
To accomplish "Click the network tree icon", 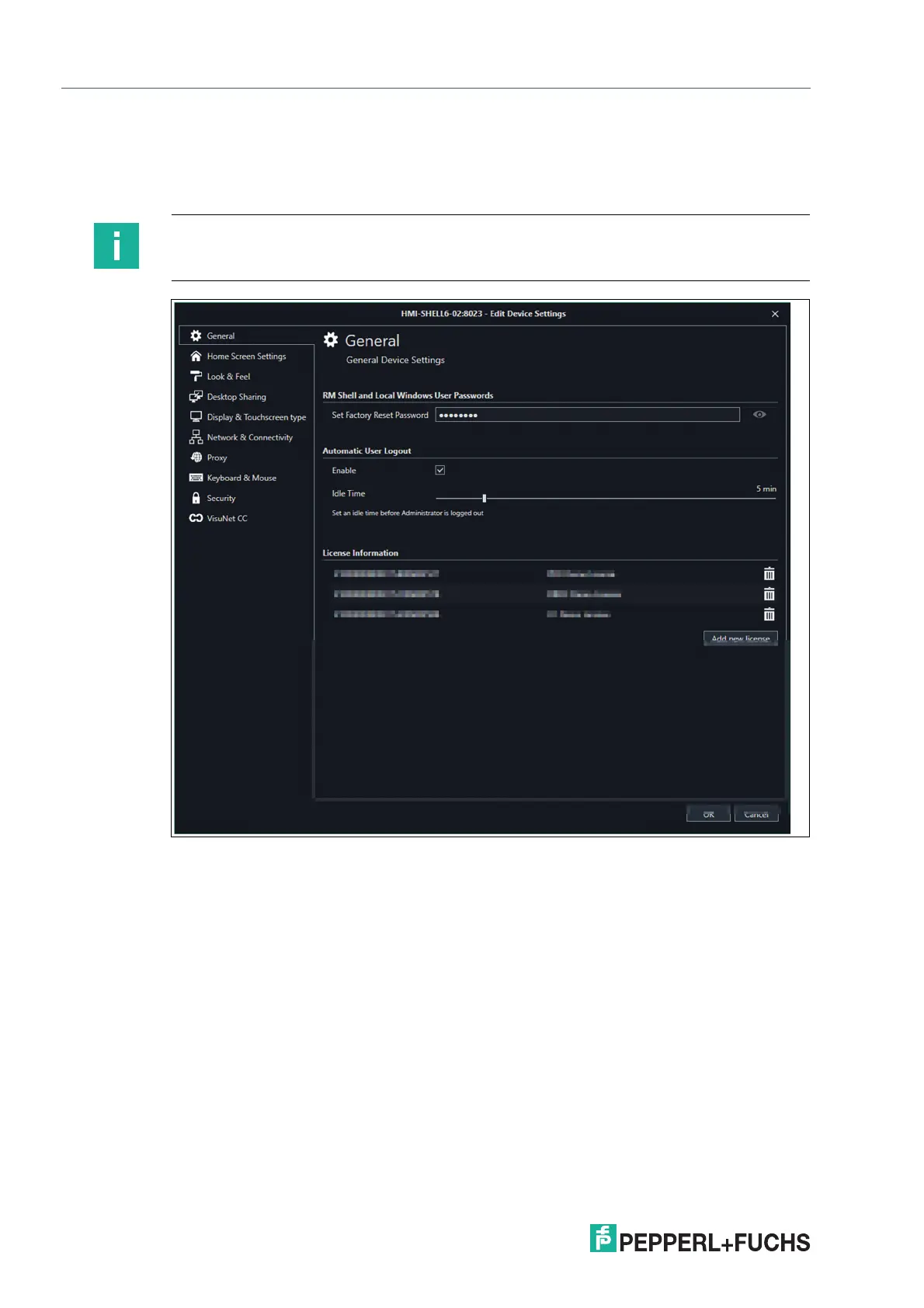I will pos(196,437).
